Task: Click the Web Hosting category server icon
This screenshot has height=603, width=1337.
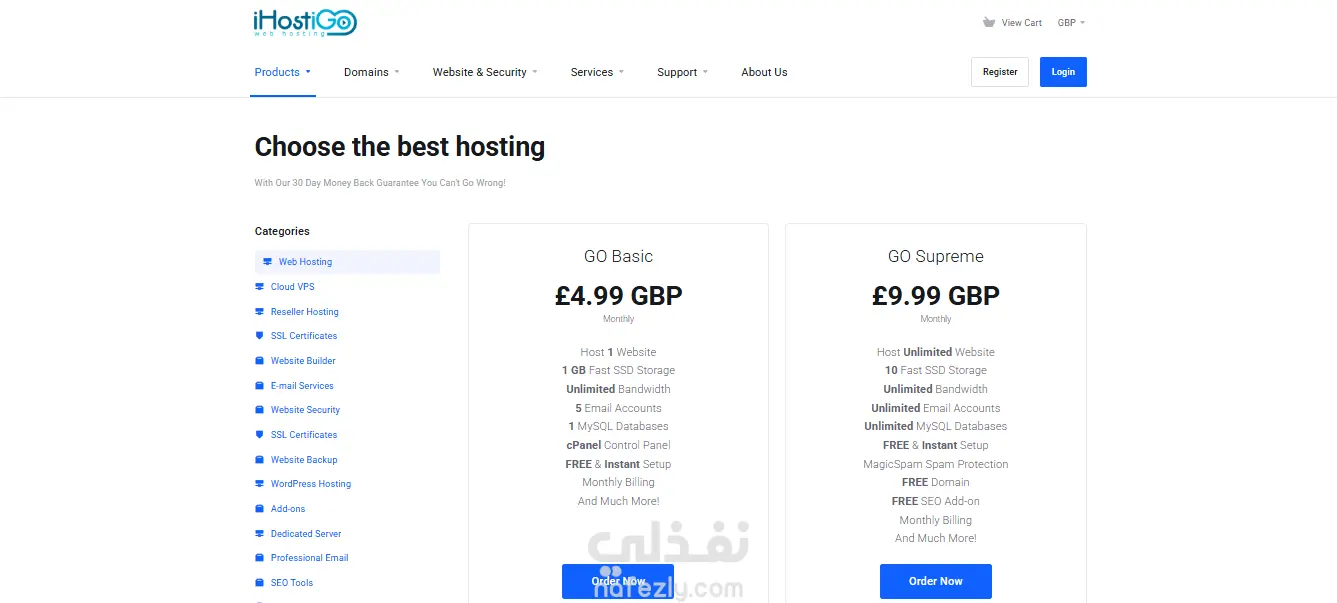Action: point(267,262)
